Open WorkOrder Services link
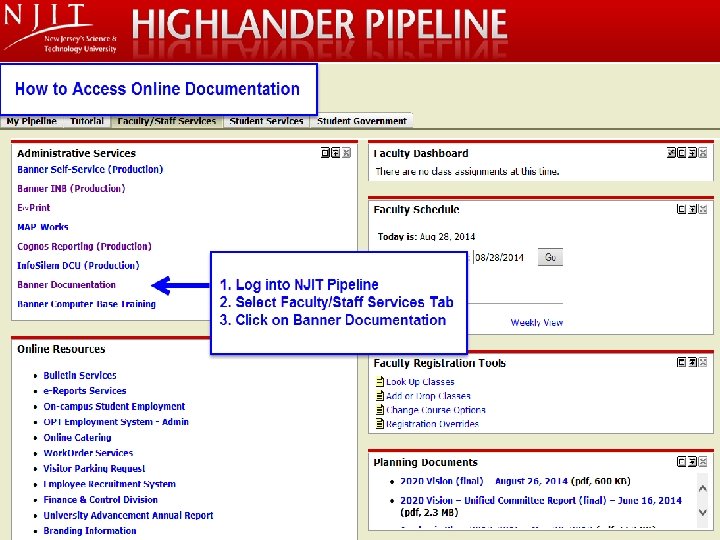Screen dimensions: 720x540 click(88, 453)
